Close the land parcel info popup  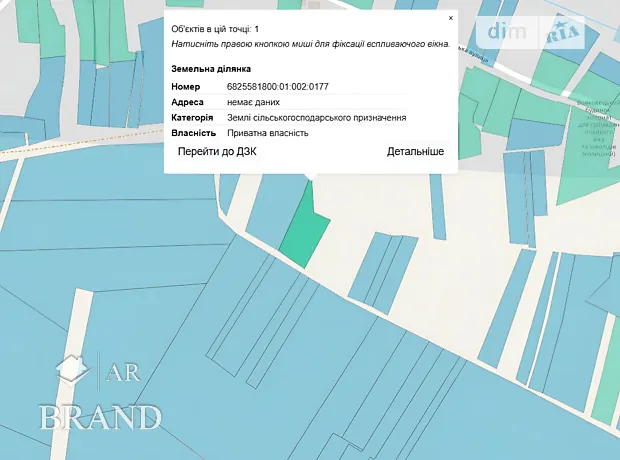[450, 18]
